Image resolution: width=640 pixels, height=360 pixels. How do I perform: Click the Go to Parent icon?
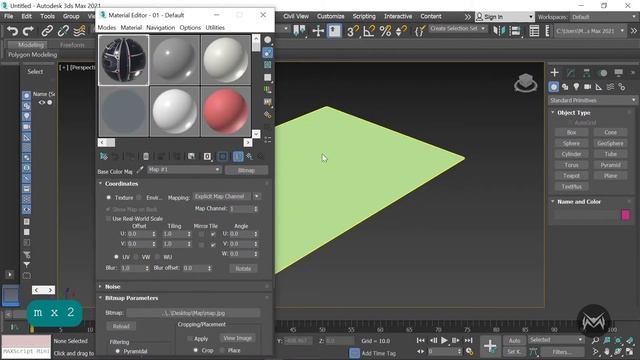(249, 157)
